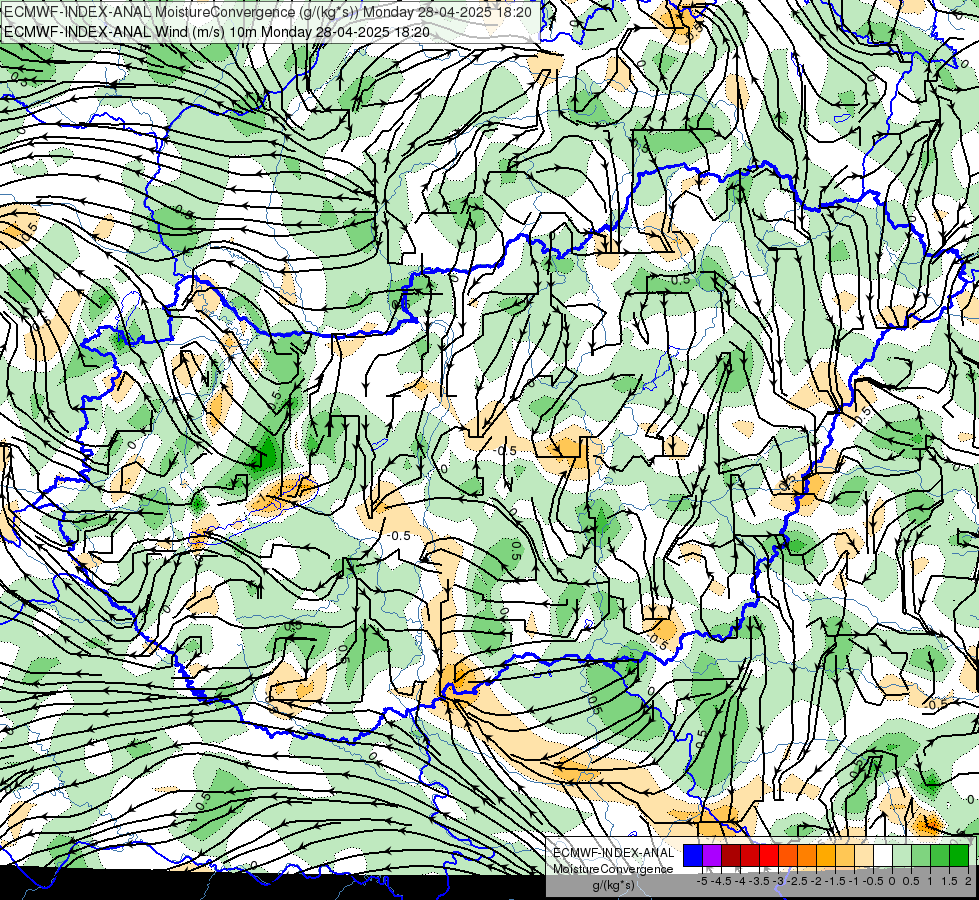Click the Wind (m/s) 10m title line
This screenshot has height=900, width=979.
pyautogui.click(x=217, y=31)
